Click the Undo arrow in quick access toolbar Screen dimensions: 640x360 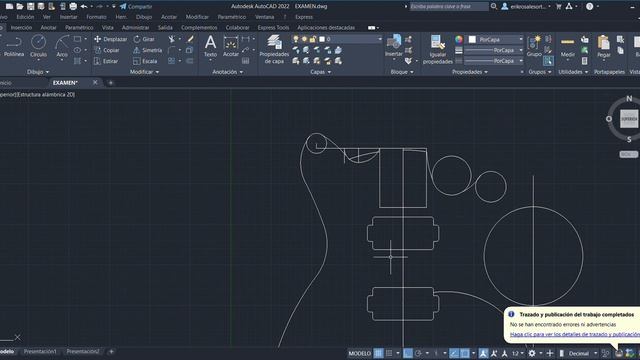pyautogui.click(x=84, y=7)
